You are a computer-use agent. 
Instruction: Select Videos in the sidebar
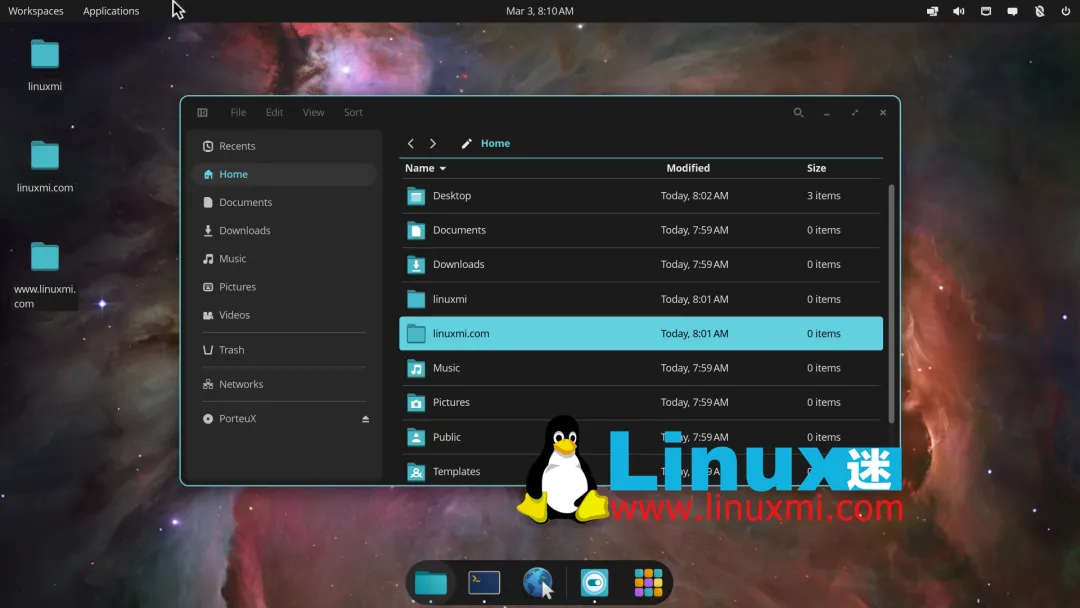284,315
